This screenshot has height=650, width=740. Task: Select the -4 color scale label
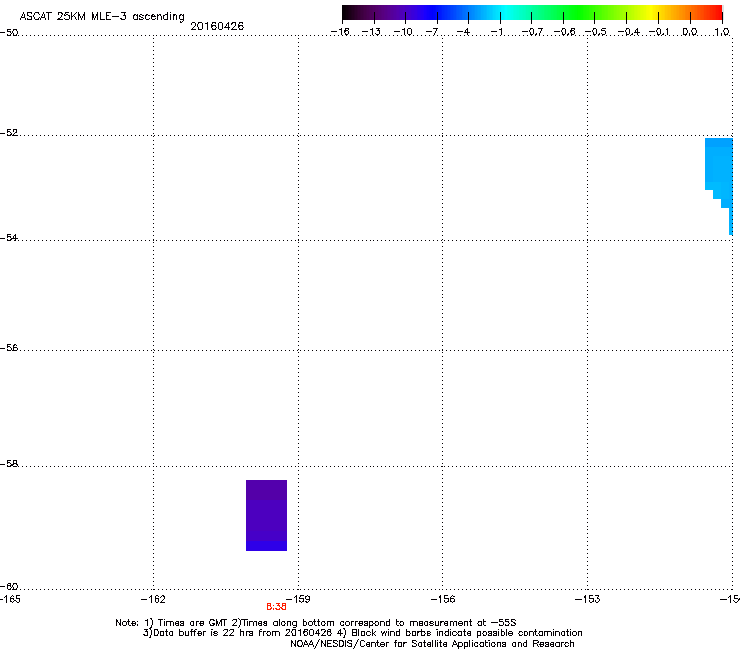tap(463, 32)
